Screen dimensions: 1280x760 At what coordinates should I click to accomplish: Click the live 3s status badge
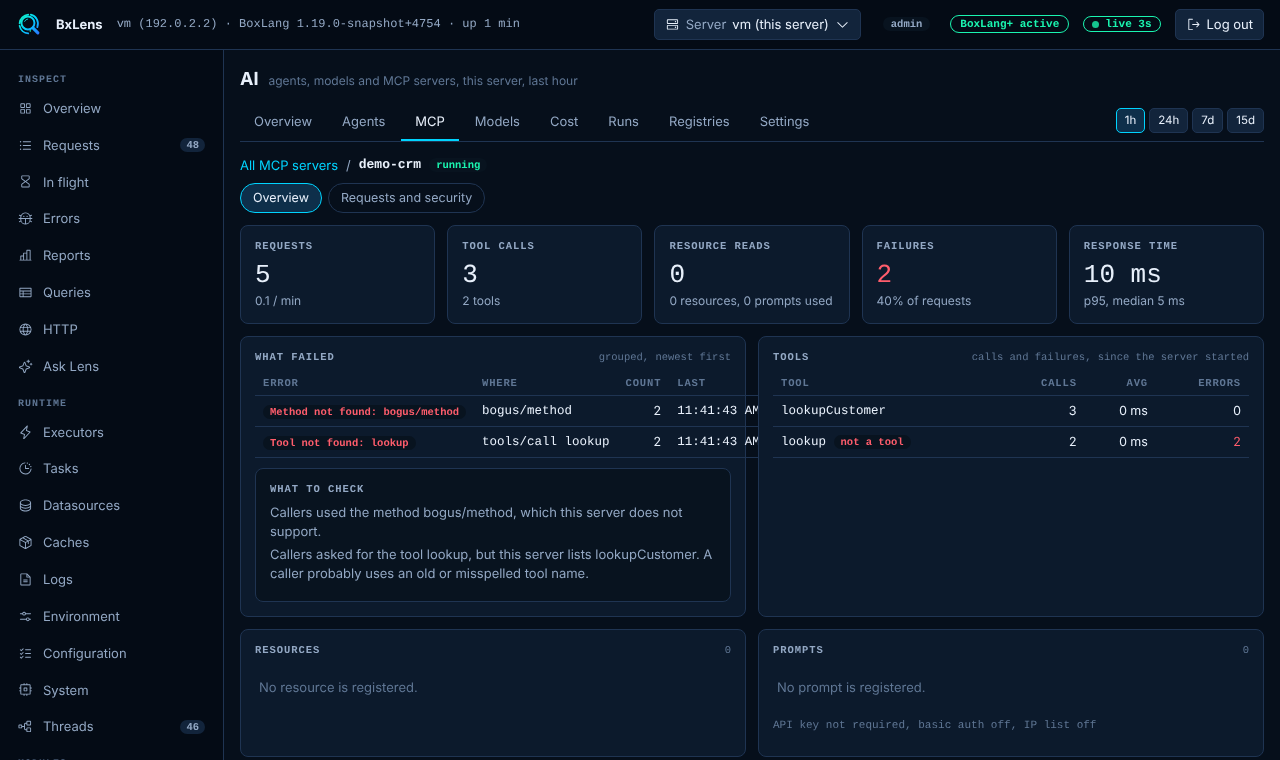point(1122,24)
